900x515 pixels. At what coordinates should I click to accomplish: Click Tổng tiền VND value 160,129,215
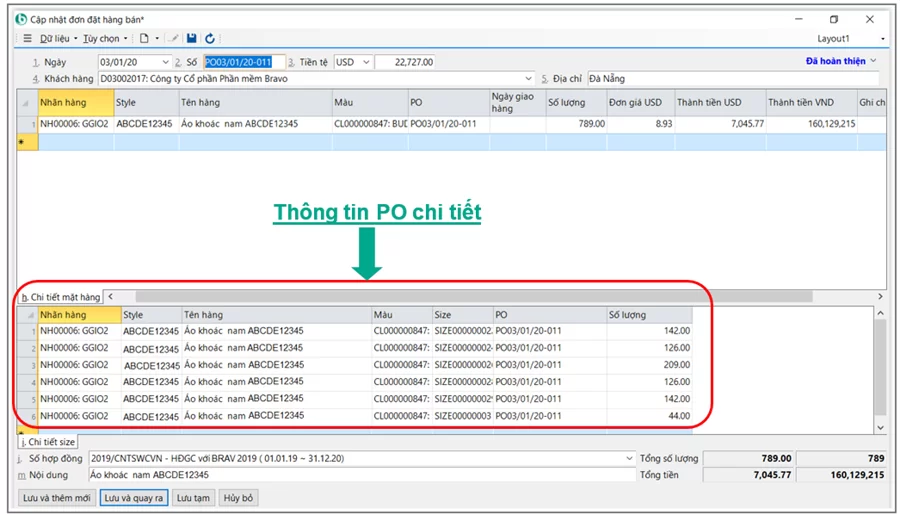click(841, 475)
